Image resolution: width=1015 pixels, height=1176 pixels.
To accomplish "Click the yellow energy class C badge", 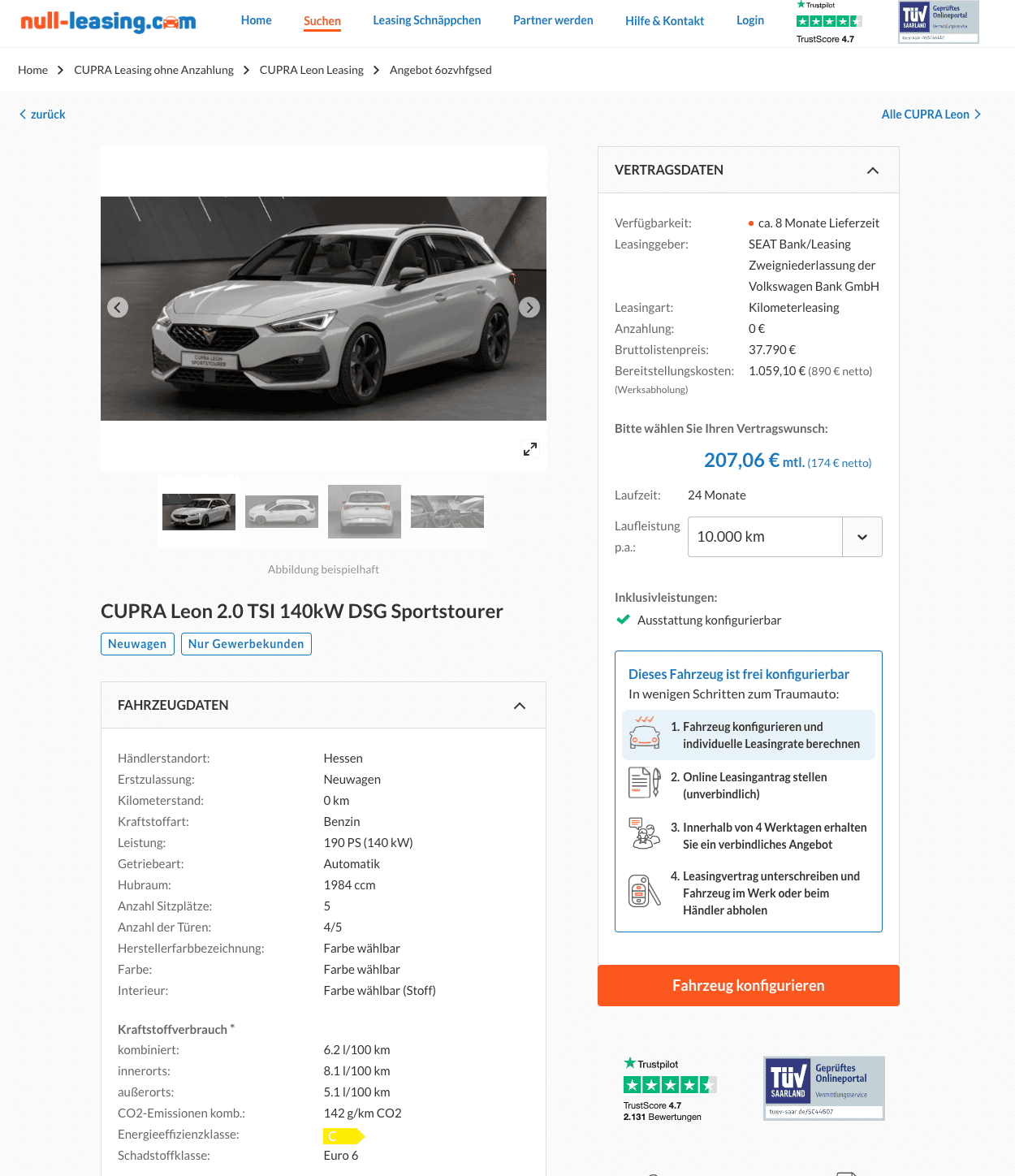I will (343, 1135).
